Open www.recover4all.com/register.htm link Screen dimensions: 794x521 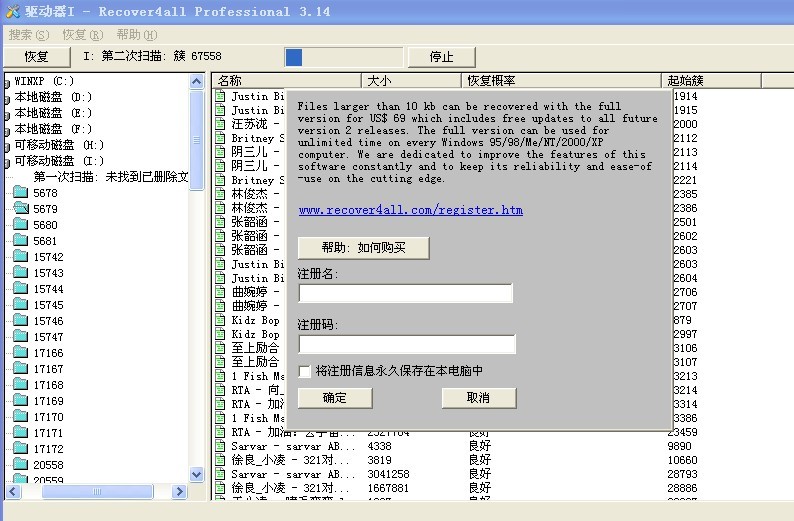411,210
